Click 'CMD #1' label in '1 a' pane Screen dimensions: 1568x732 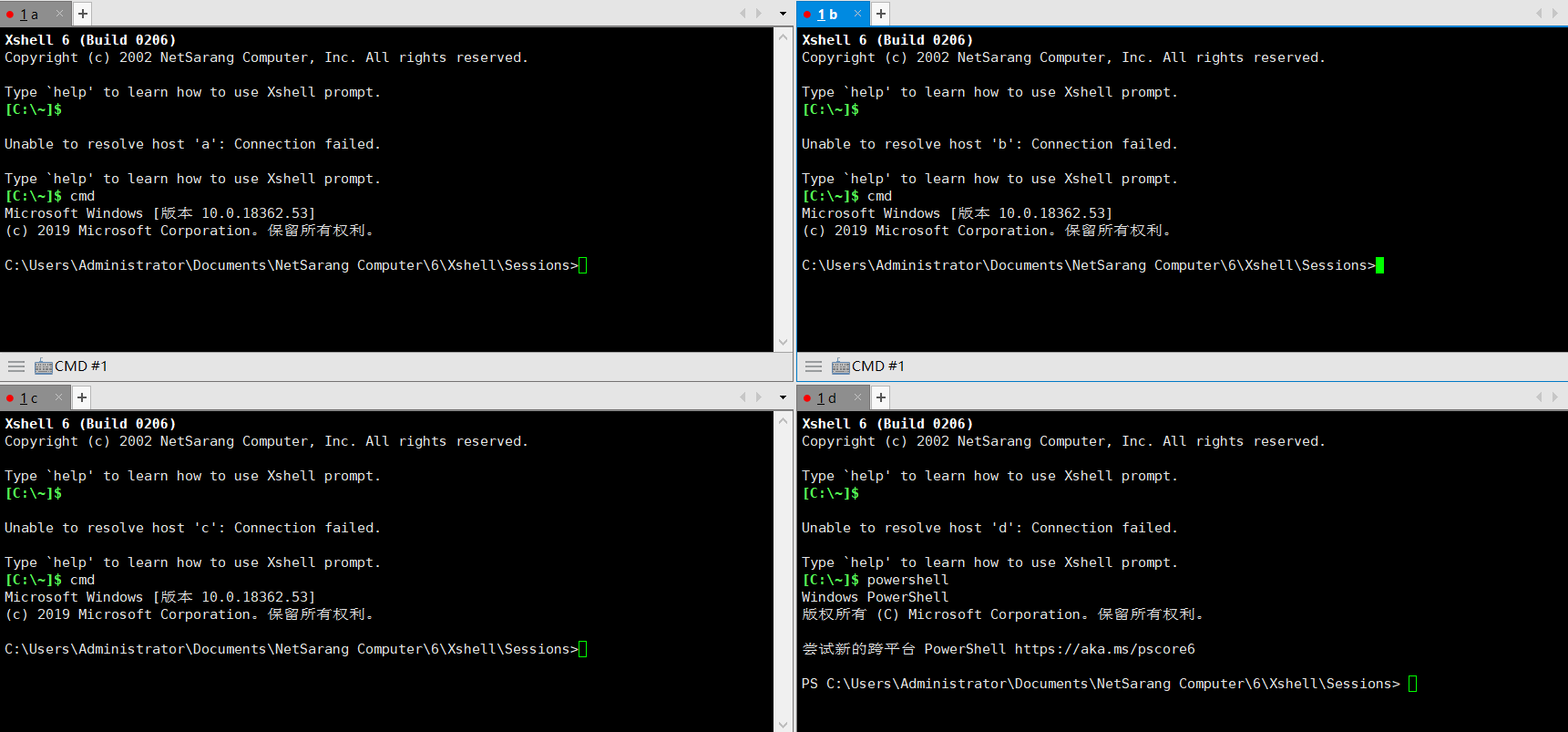pos(81,366)
